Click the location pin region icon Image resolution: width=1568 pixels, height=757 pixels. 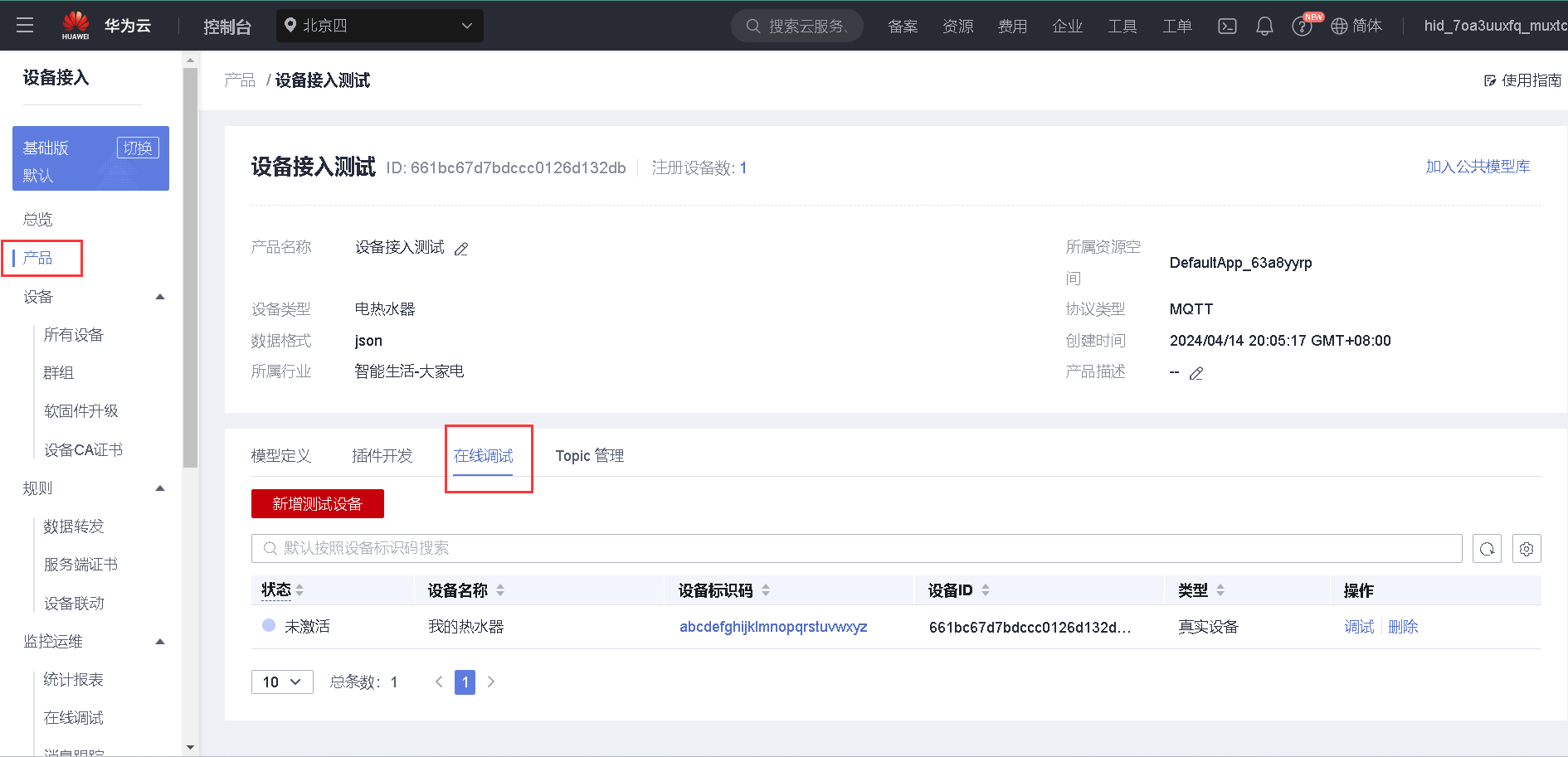[290, 25]
